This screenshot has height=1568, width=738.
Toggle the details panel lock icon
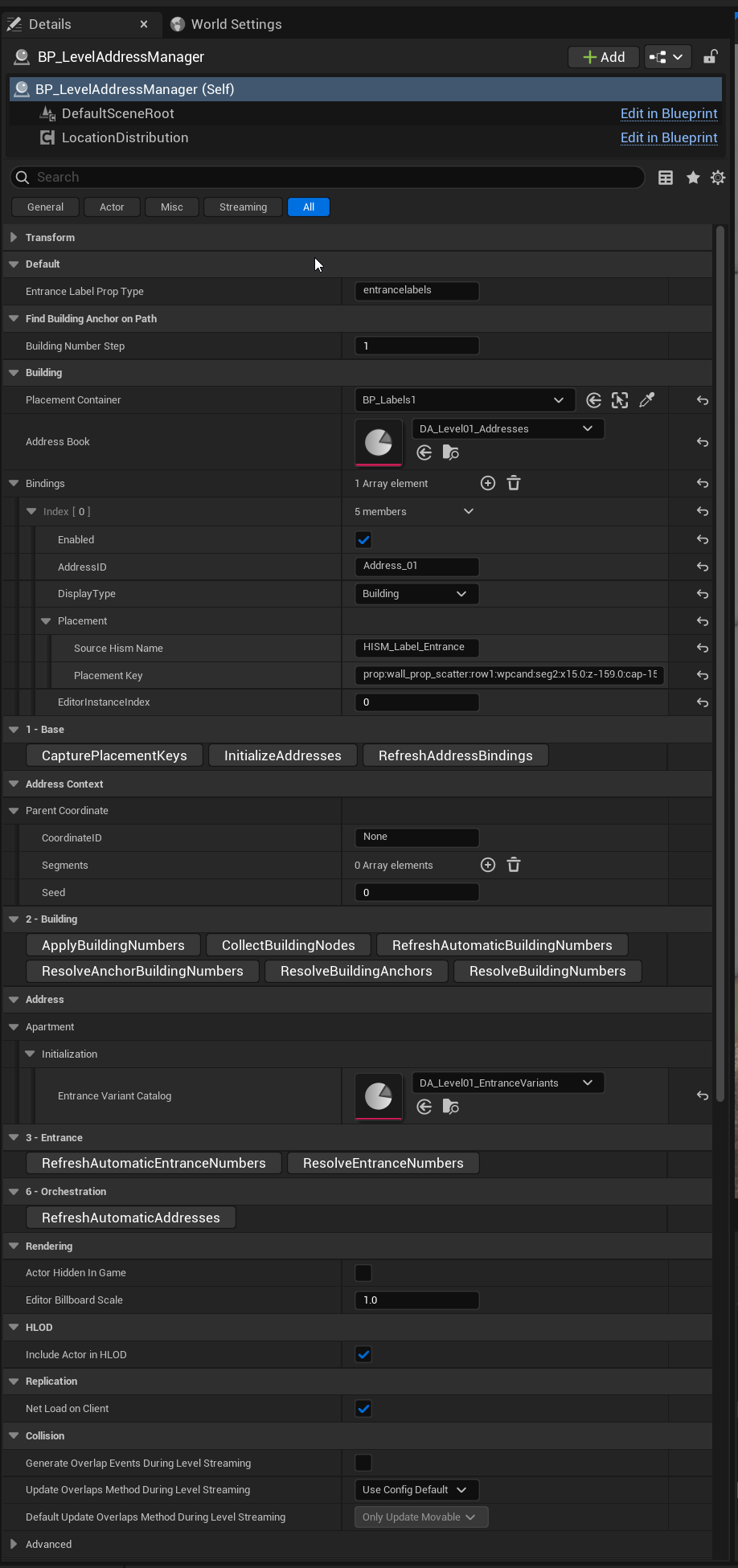[710, 57]
